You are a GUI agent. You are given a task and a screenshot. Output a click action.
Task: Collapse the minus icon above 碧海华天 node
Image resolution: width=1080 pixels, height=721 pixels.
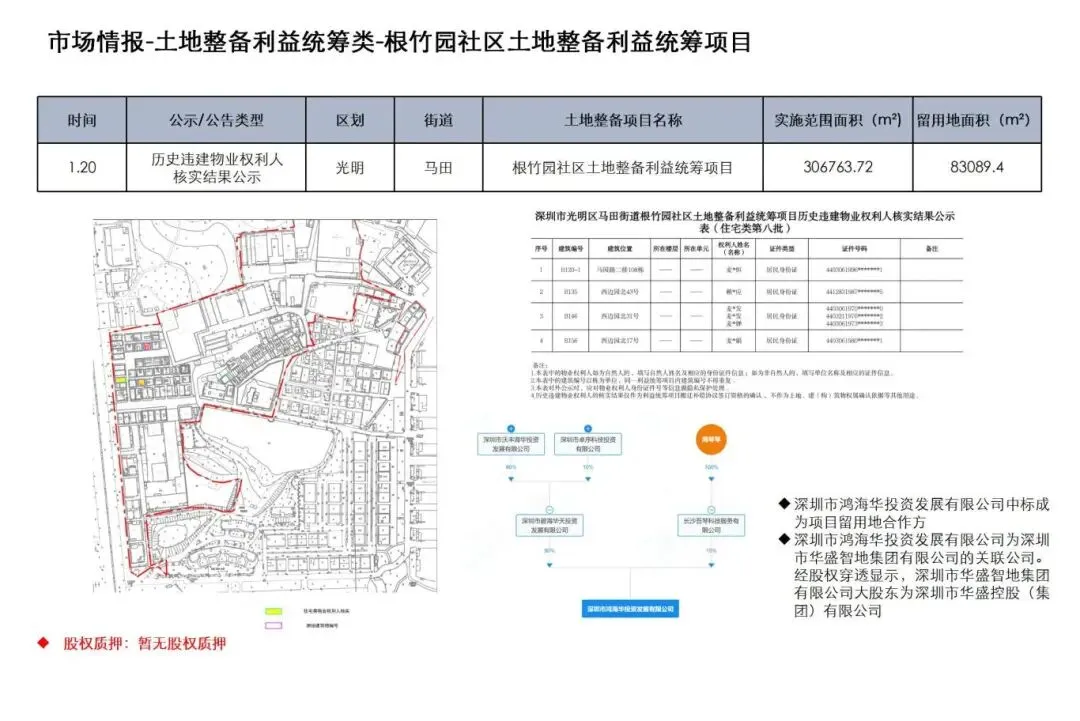549,510
